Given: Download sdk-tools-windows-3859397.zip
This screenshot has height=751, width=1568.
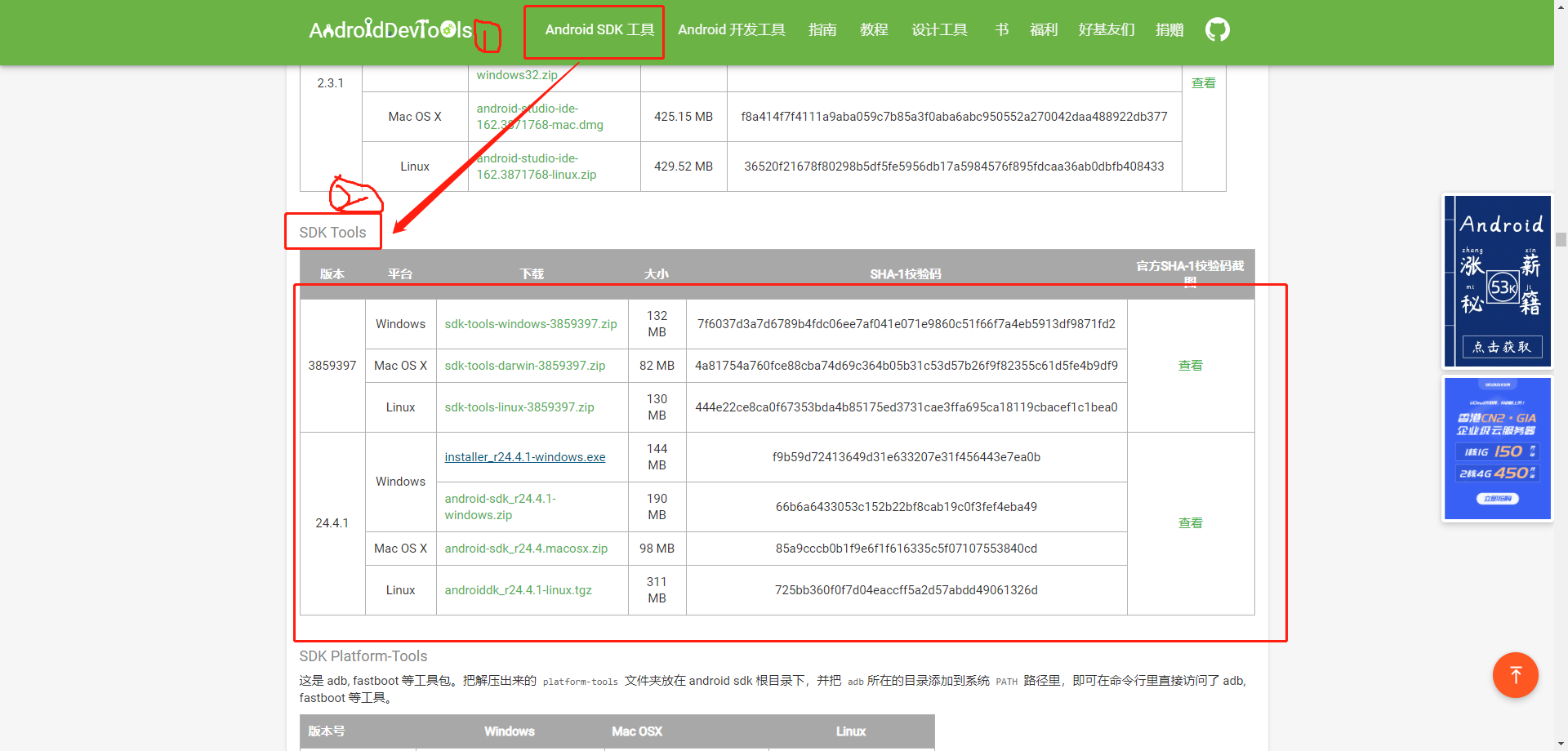Looking at the screenshot, I should point(531,324).
